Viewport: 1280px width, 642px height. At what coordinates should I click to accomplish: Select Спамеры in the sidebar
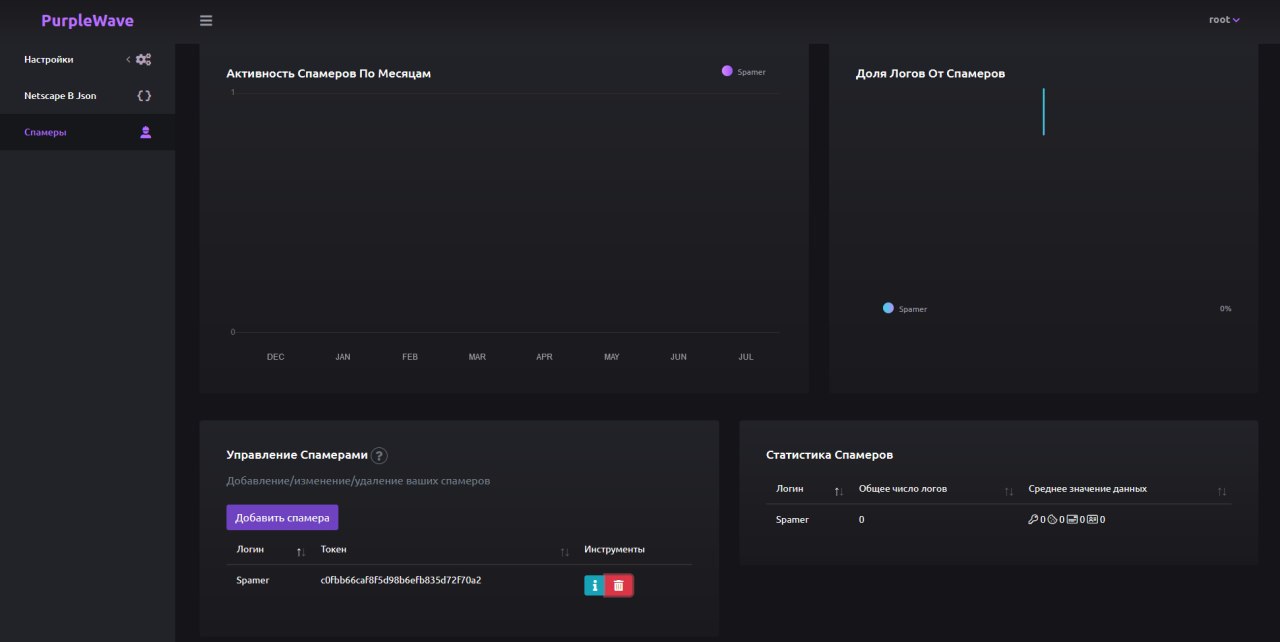point(46,132)
